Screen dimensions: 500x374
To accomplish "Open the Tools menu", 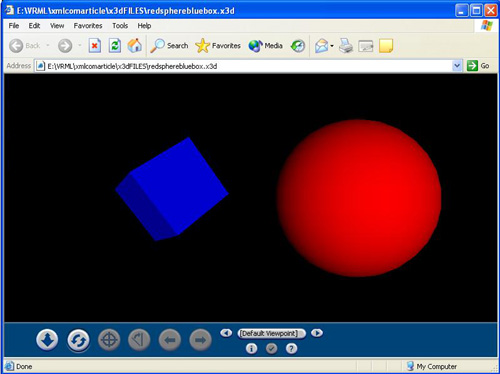I will pos(120,26).
